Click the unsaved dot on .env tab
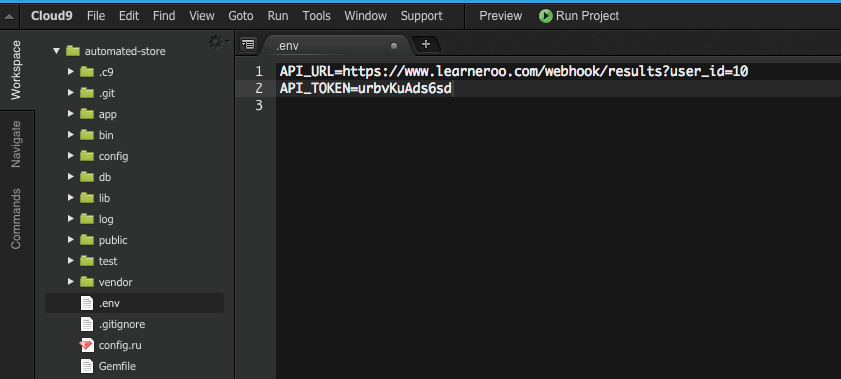This screenshot has width=841, height=379. [394, 46]
